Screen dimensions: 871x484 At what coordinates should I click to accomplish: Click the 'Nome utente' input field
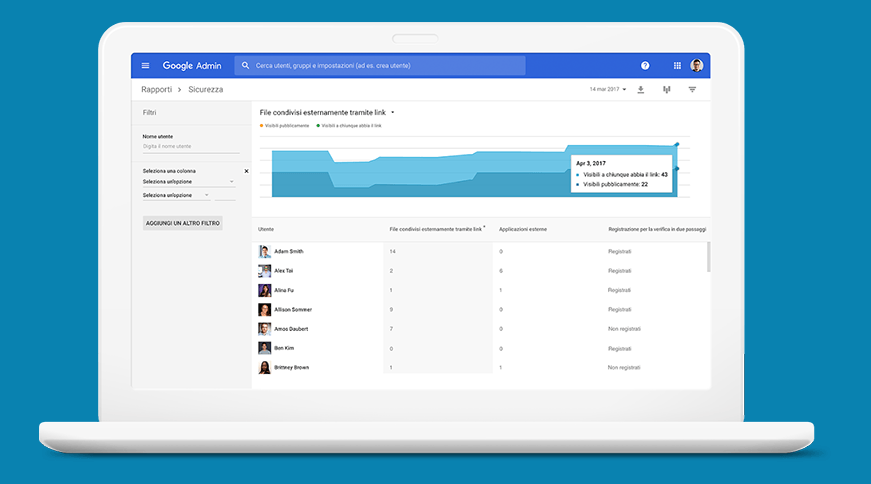[x=190, y=147]
